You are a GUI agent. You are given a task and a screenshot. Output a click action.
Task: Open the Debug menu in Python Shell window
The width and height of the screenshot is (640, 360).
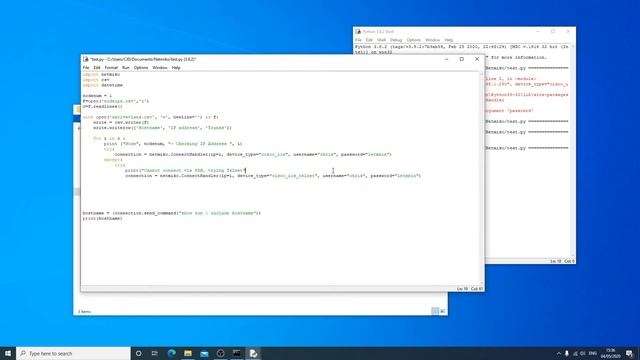(x=396, y=40)
